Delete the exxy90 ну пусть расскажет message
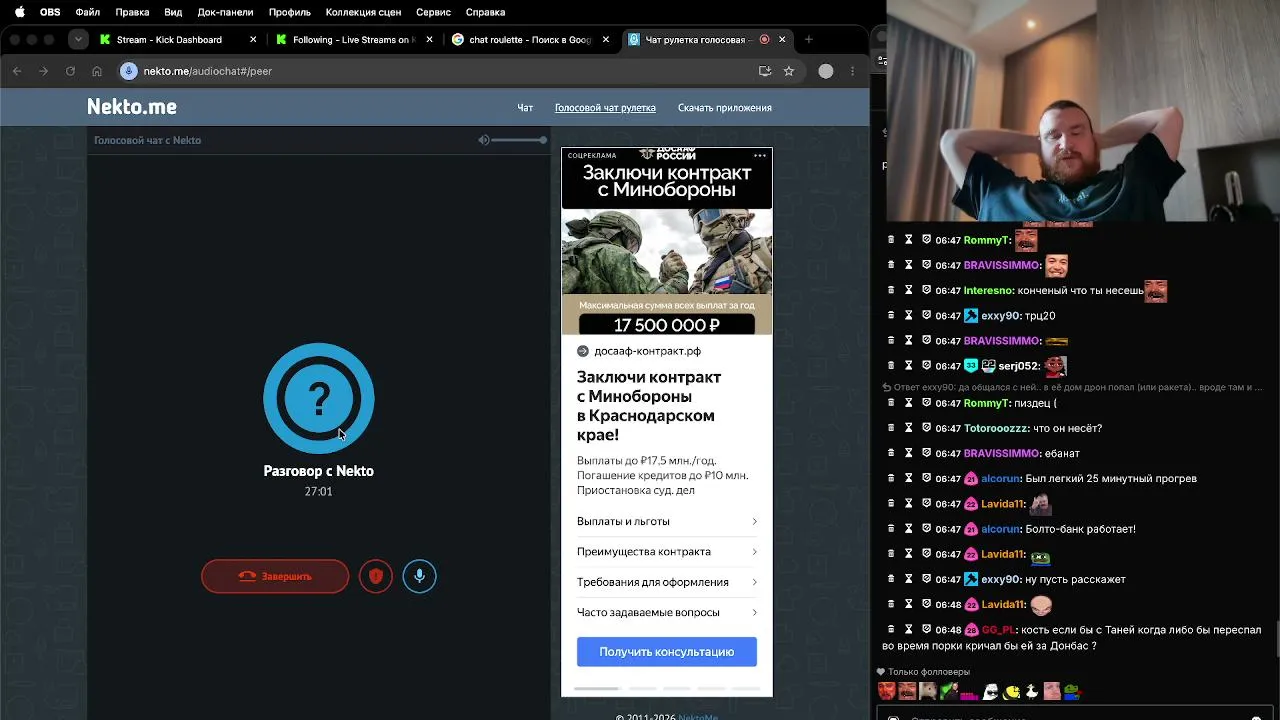The image size is (1280, 720). tap(891, 579)
